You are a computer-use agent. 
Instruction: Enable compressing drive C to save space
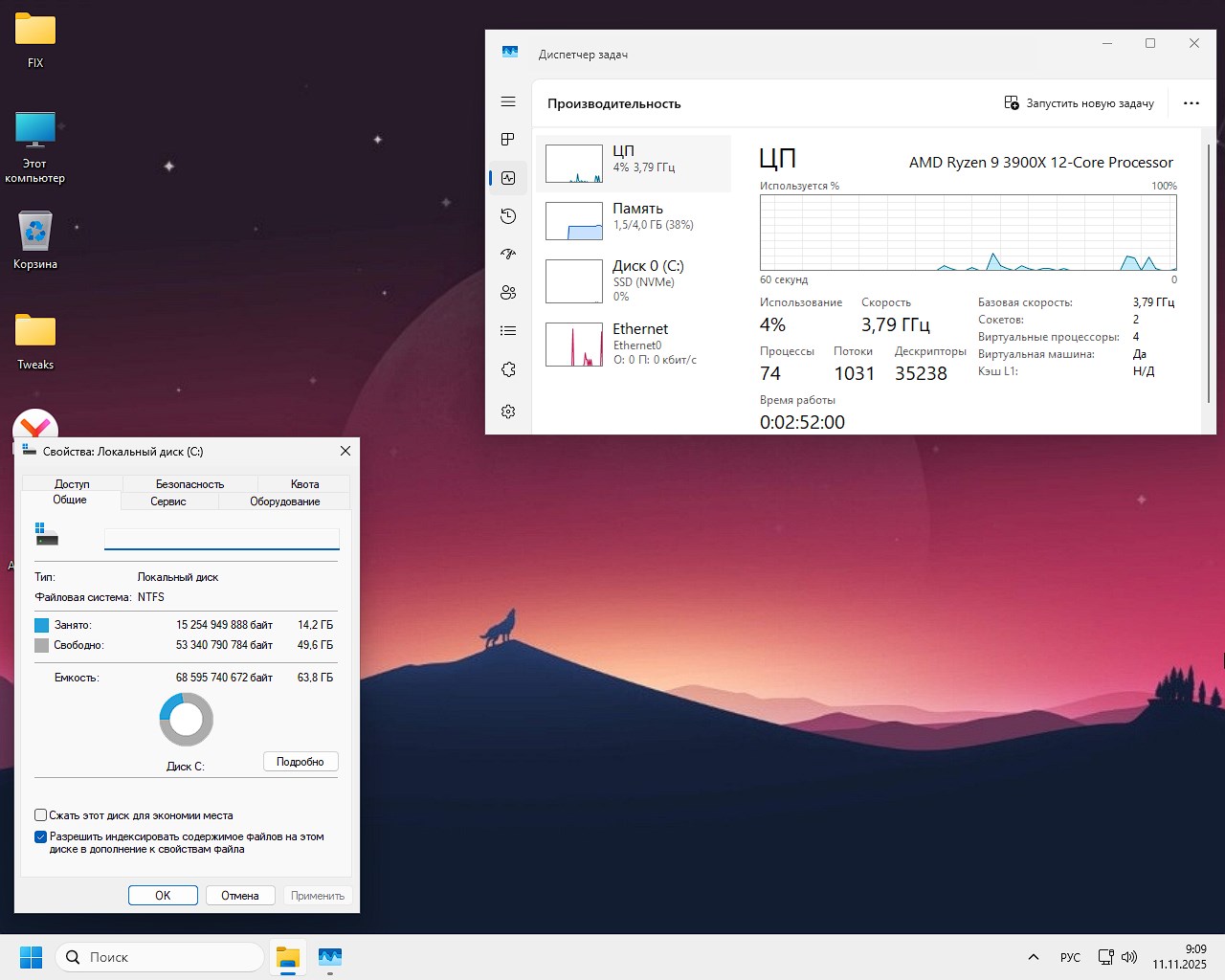click(40, 814)
